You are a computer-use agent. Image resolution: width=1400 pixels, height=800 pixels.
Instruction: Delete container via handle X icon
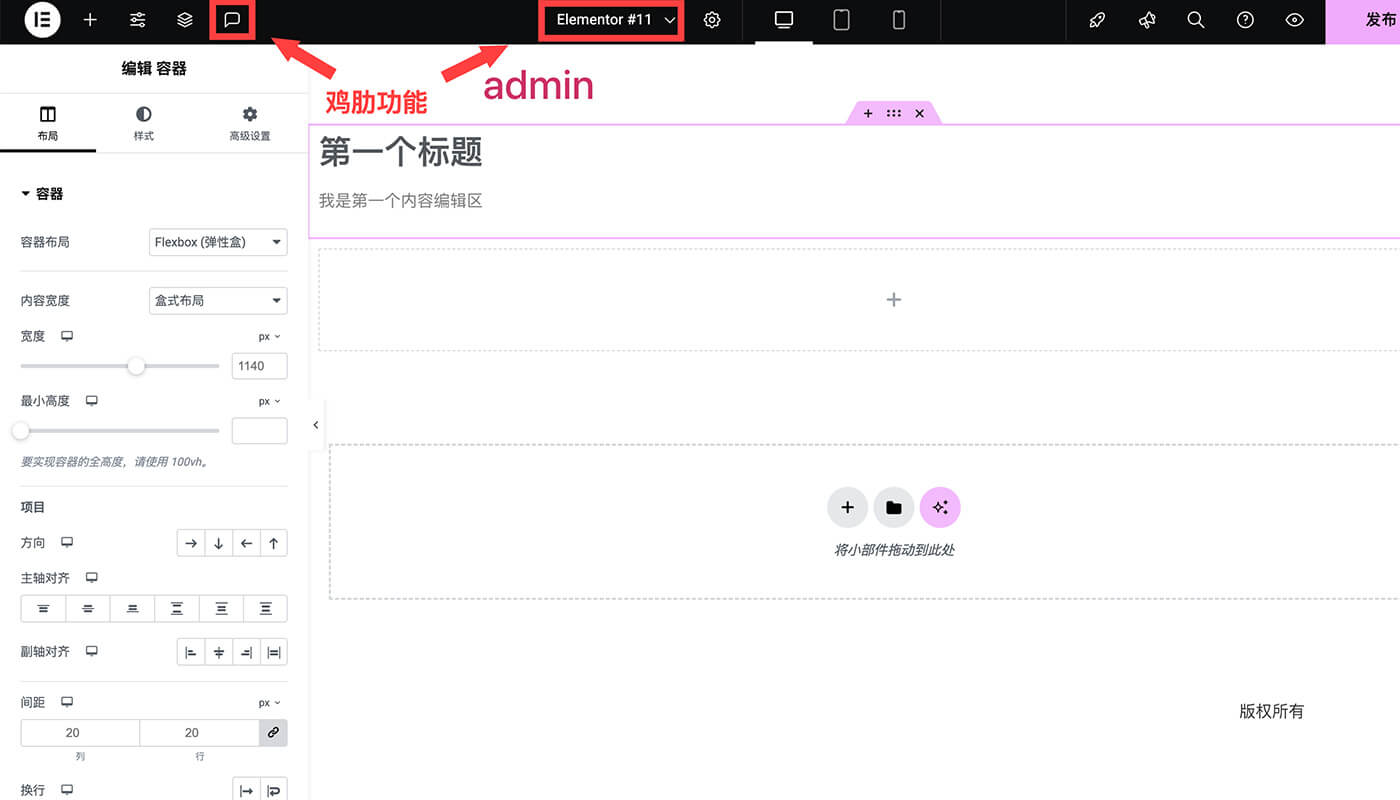(x=919, y=114)
